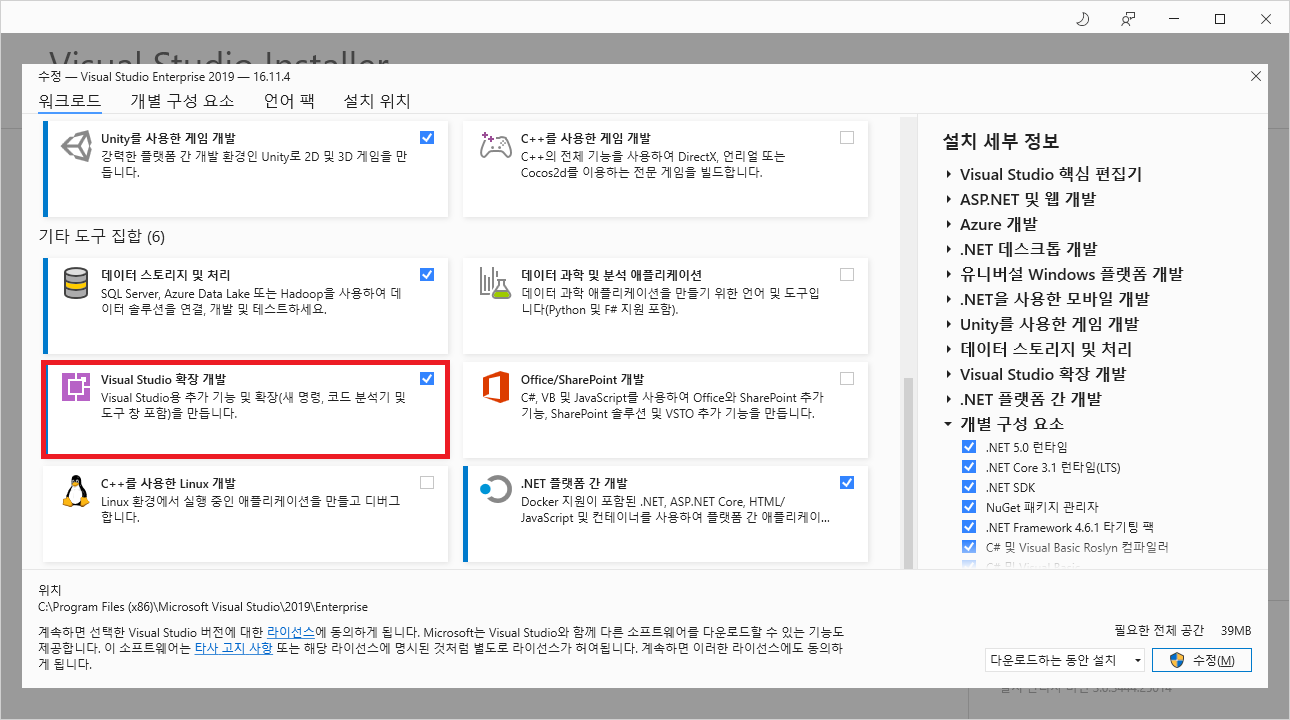The image size is (1290, 720).
Task: Click the data science flask icon
Action: [495, 283]
